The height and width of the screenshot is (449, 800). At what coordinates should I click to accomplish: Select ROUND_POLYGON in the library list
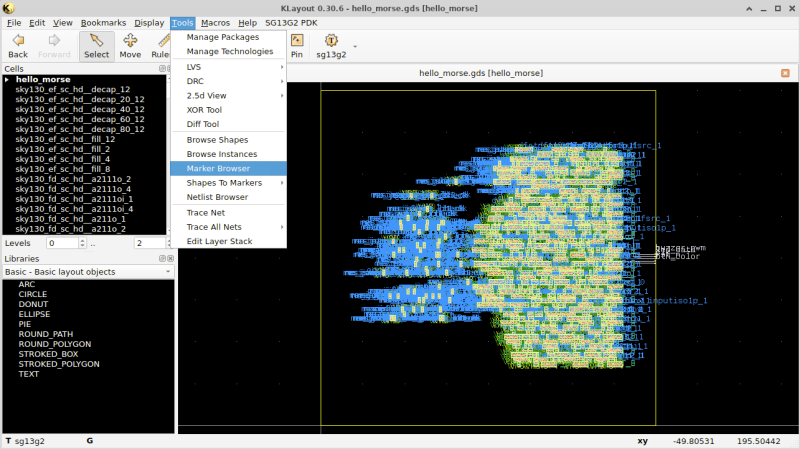[54, 344]
